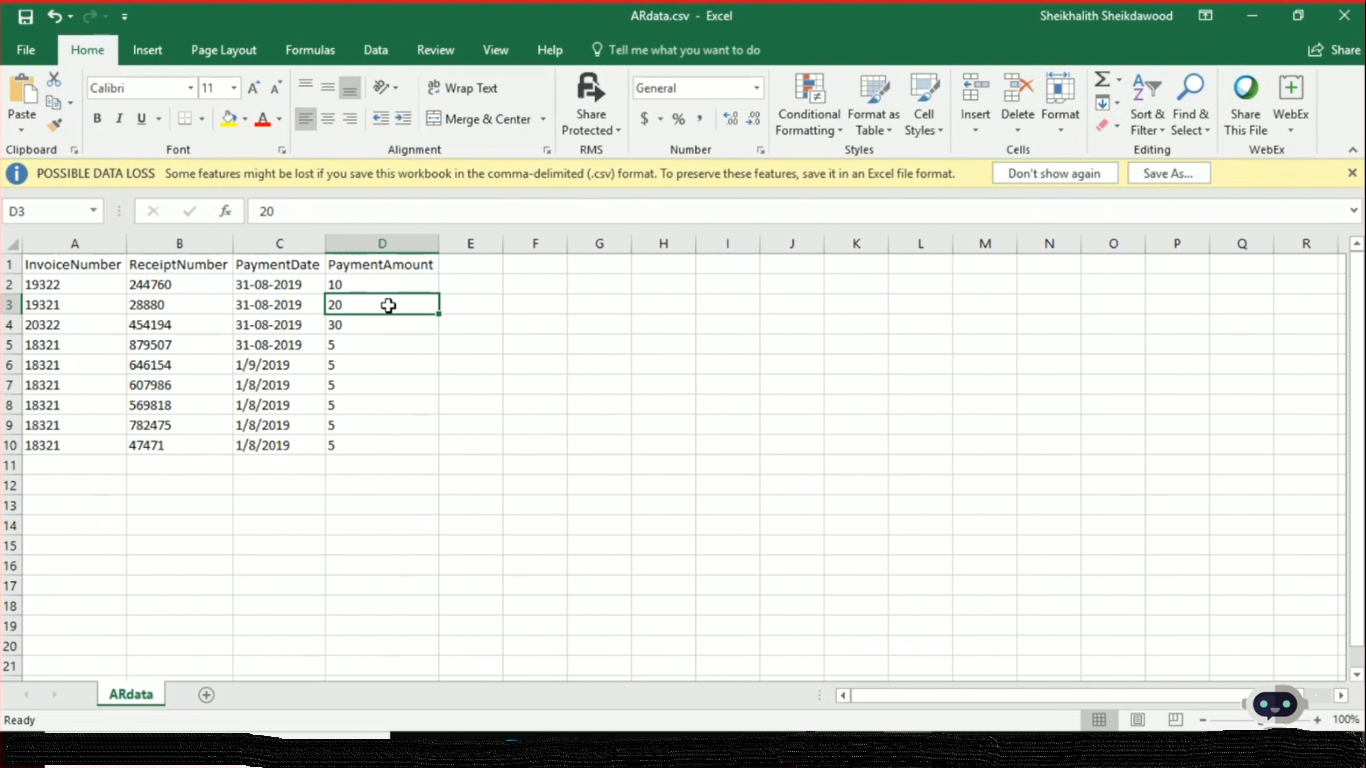
Task: Add a new sheet with plus icon
Action: (206, 695)
